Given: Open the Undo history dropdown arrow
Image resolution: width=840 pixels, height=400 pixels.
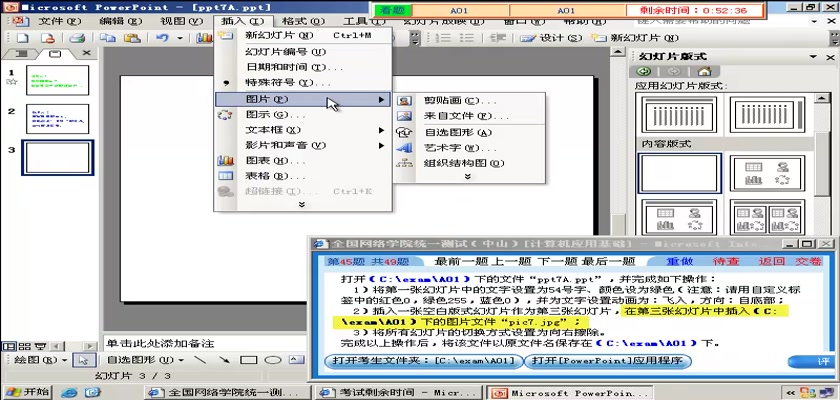Looking at the screenshot, I should pos(179,38).
